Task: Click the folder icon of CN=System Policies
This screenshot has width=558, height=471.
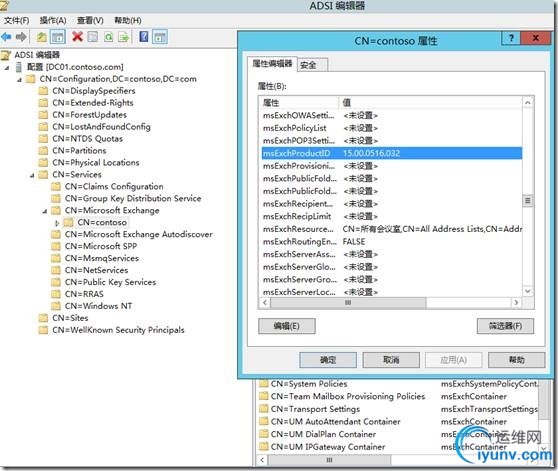Action: coord(264,383)
